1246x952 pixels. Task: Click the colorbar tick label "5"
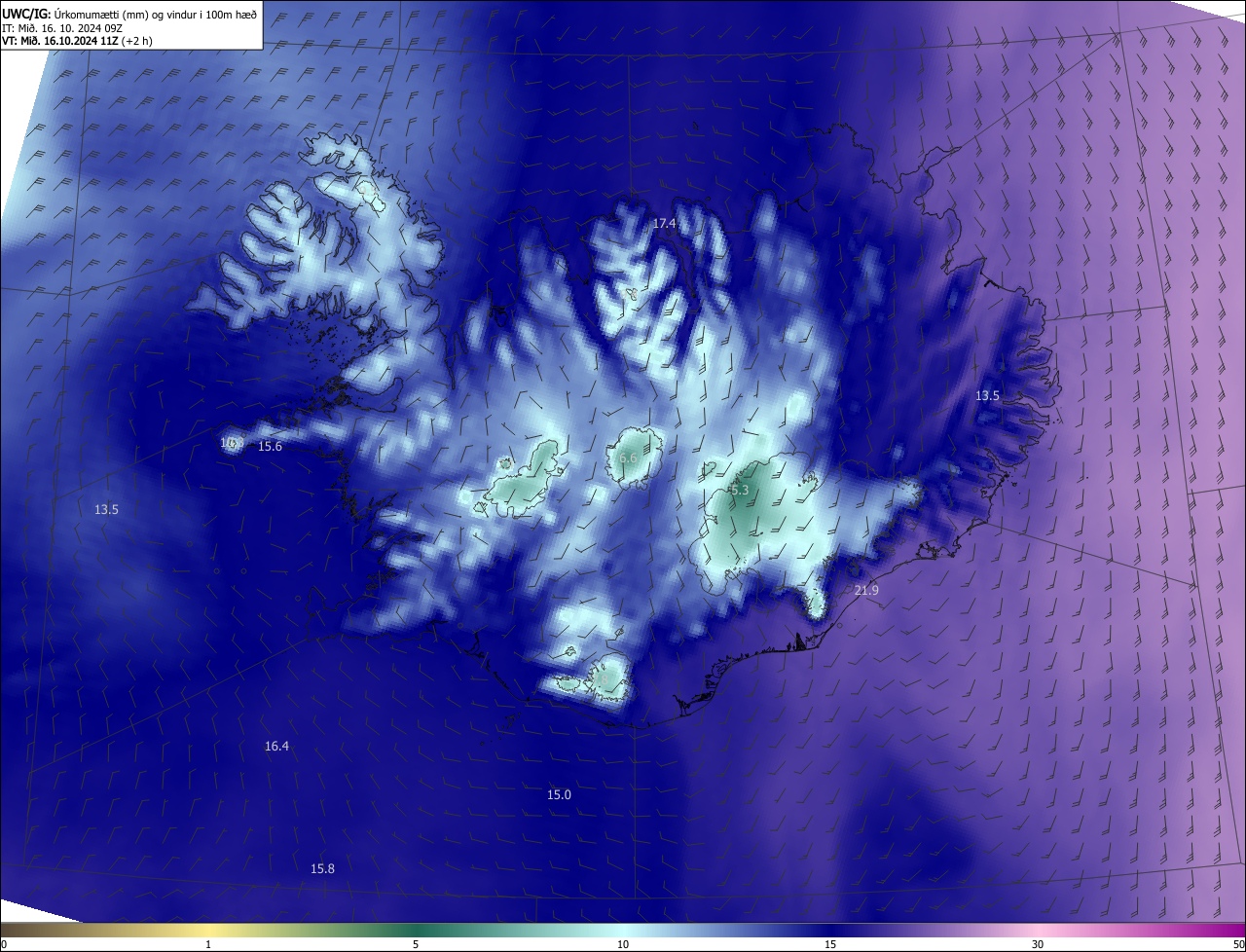[416, 944]
